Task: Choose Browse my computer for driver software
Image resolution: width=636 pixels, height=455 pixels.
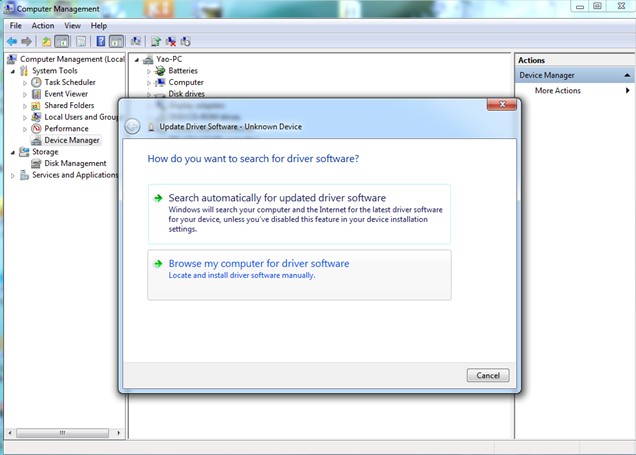Action: point(258,263)
